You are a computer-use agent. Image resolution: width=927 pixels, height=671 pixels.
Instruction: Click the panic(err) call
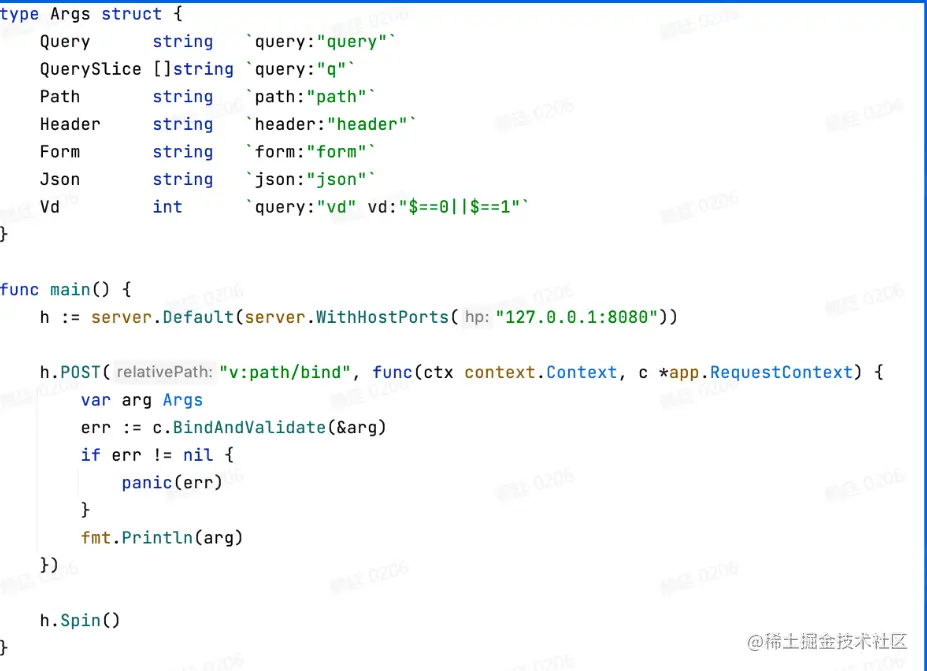(x=172, y=483)
